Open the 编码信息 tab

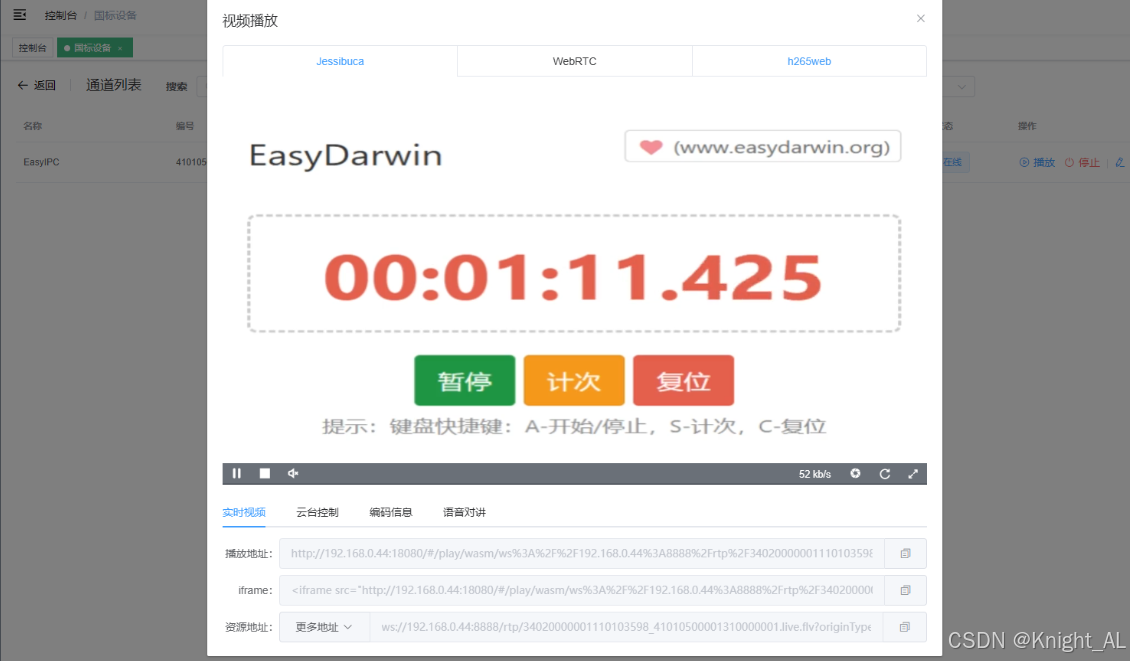pyautogui.click(x=391, y=513)
